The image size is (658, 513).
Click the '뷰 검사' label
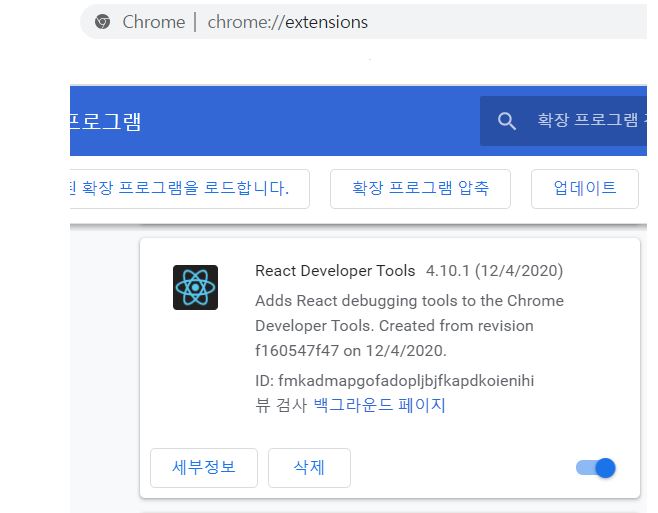[281, 405]
